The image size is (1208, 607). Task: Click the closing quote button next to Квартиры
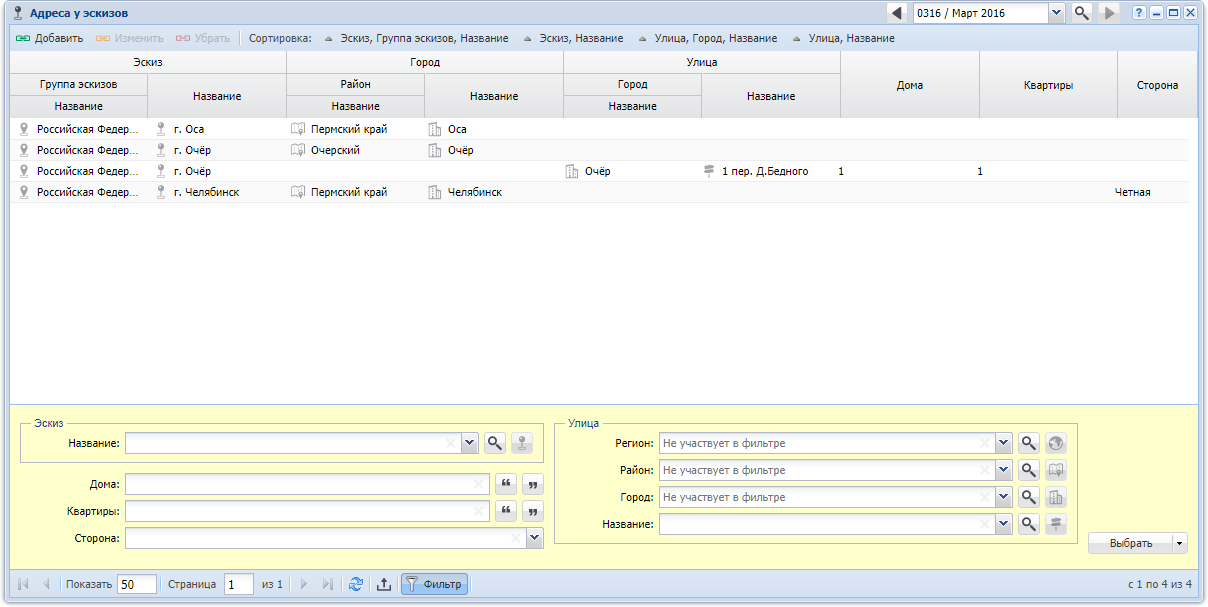point(533,511)
